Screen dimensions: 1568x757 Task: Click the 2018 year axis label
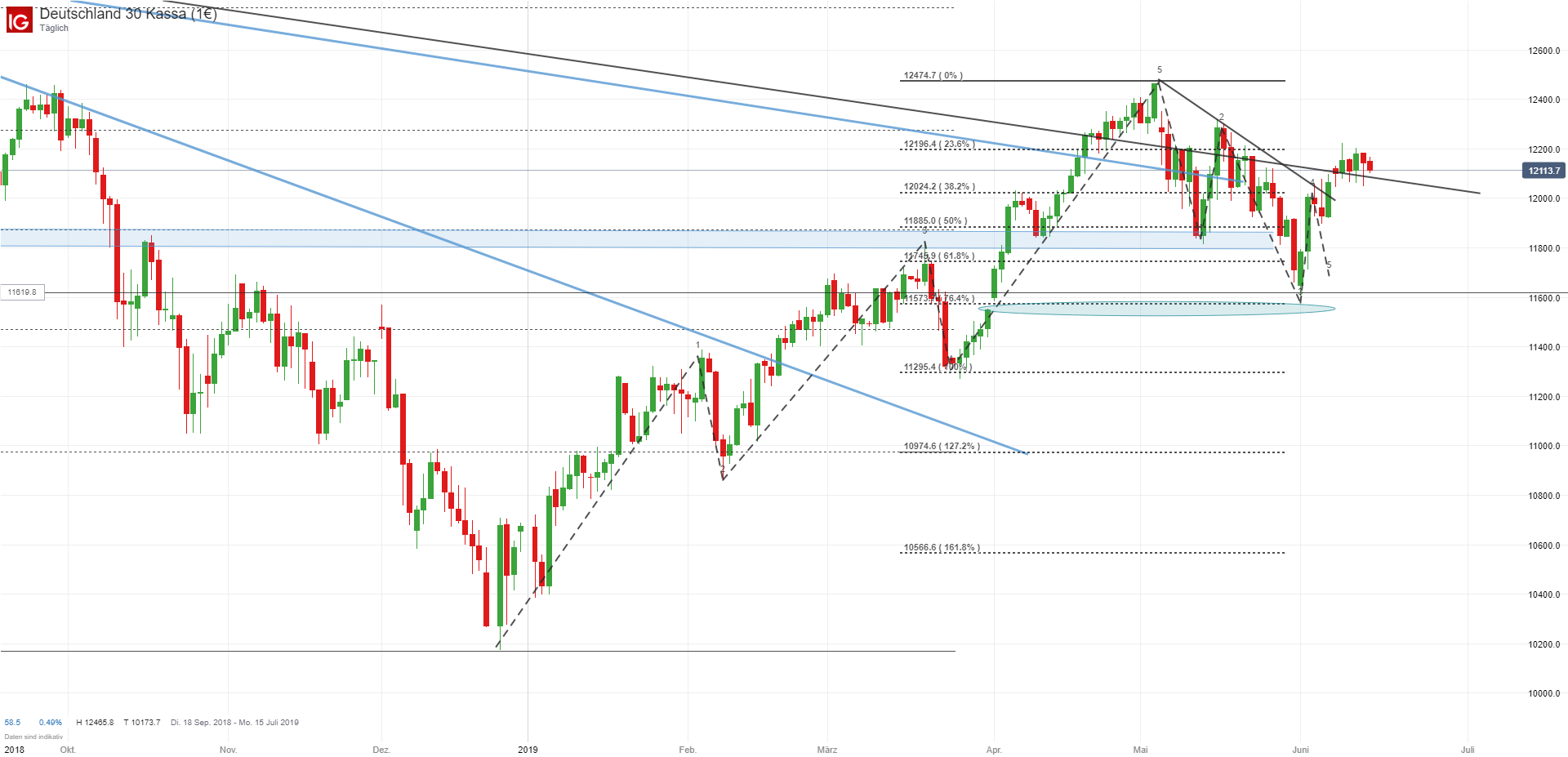[x=14, y=750]
